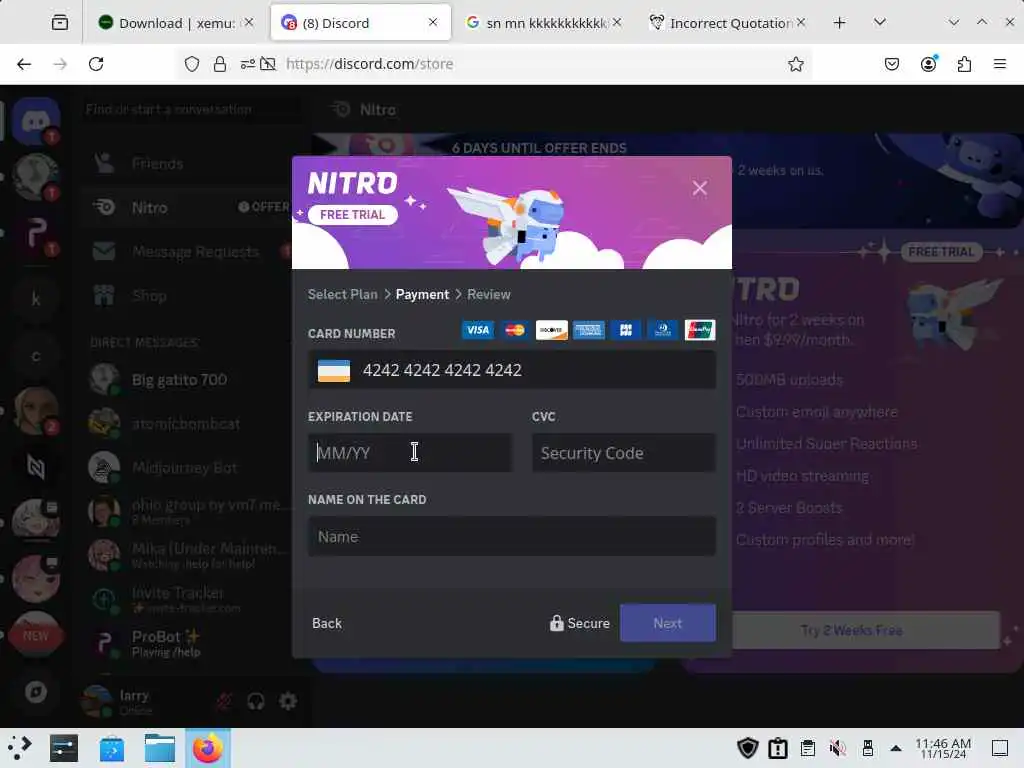Click the Discover card logo
The height and width of the screenshot is (768, 1024).
click(551, 330)
